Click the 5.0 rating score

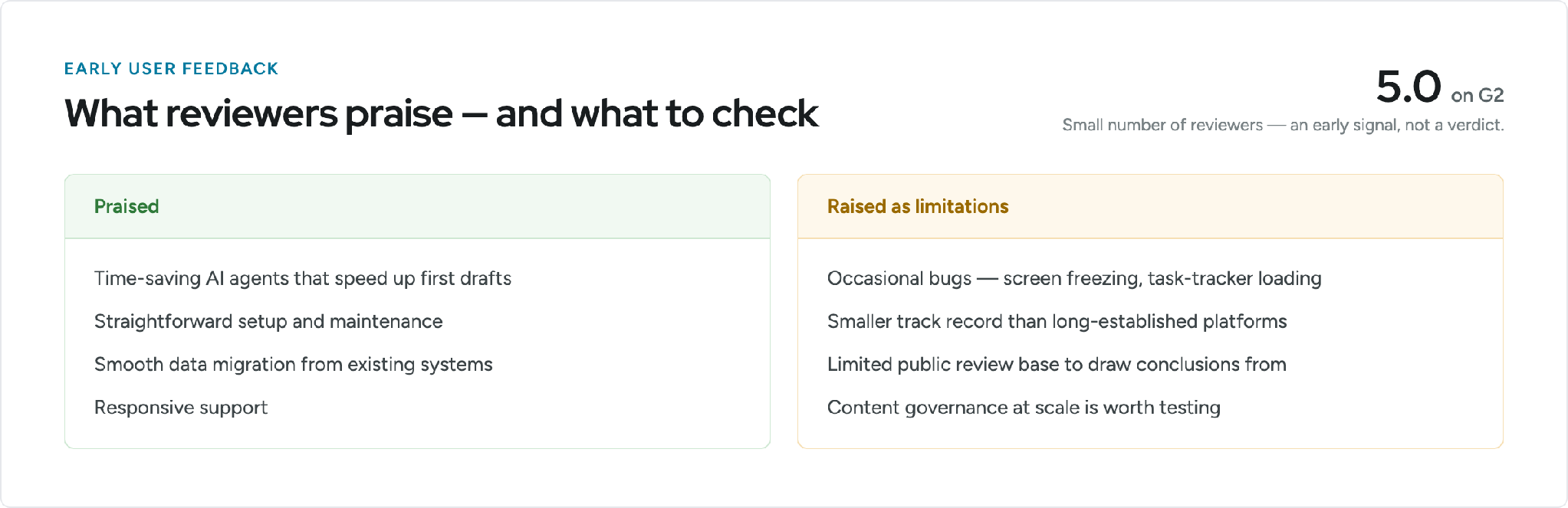click(x=1409, y=86)
